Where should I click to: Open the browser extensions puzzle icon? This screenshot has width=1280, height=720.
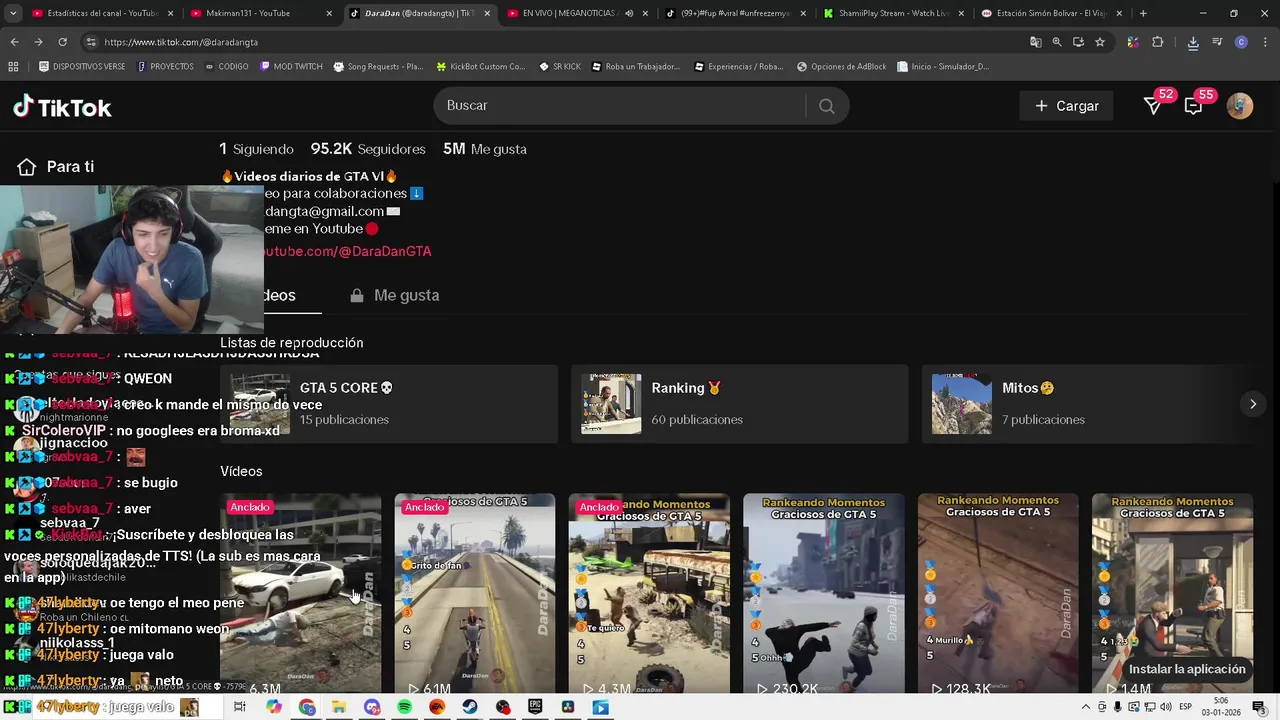click(x=1158, y=42)
